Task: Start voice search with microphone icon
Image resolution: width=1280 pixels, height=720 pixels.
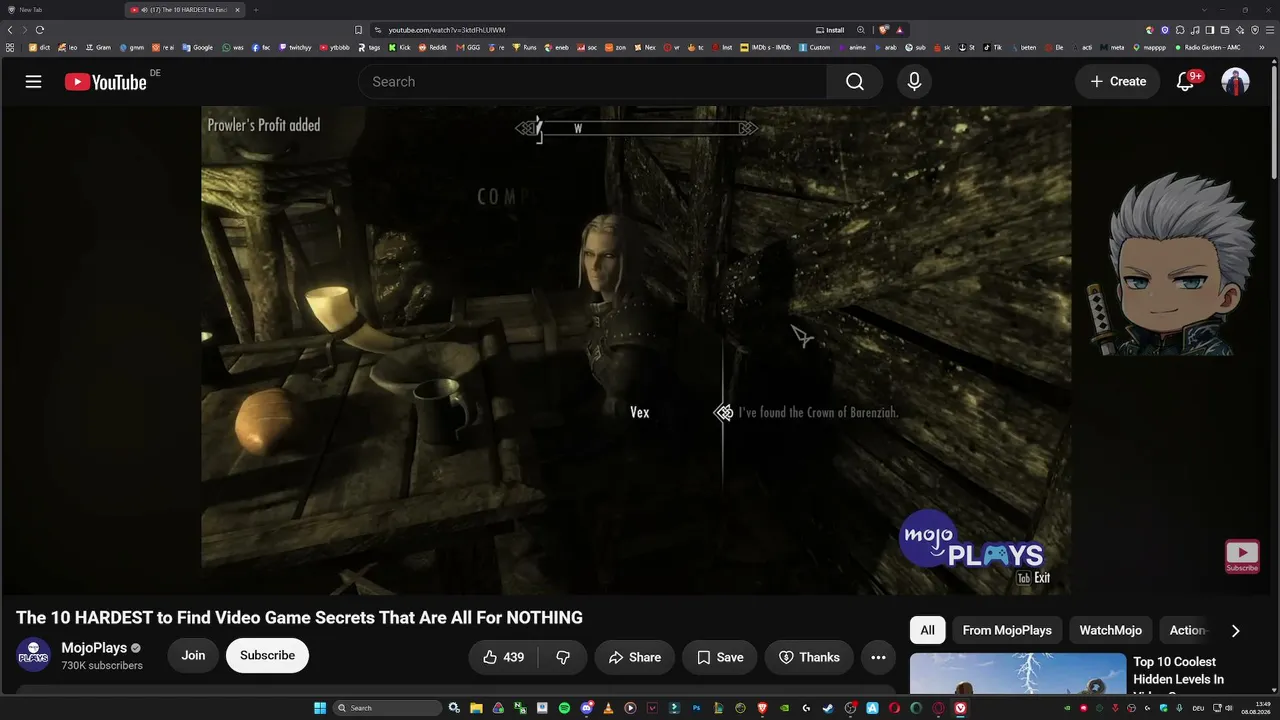Action: click(914, 82)
